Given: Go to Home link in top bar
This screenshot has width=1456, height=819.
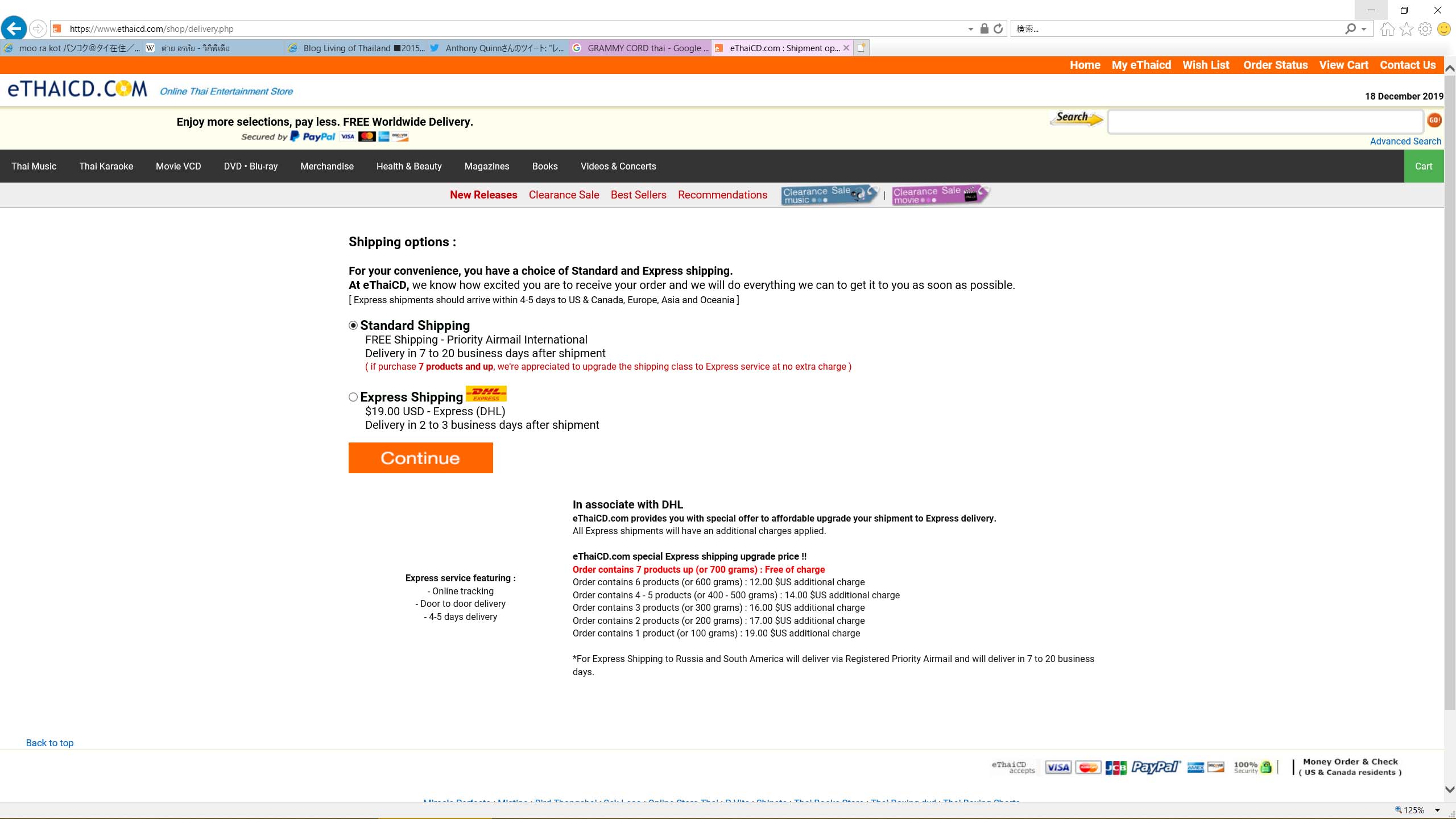Looking at the screenshot, I should tap(1085, 65).
